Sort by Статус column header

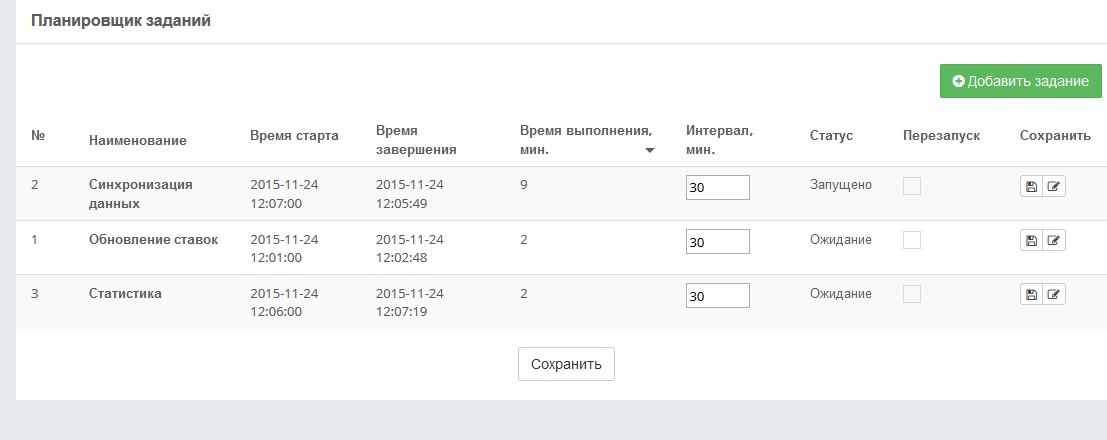[x=831, y=135]
